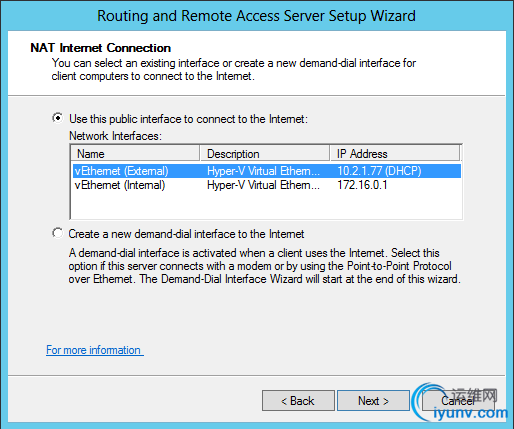
Task: Click the External row's Hyper-V Virtual Ethernet description
Action: click(263, 171)
